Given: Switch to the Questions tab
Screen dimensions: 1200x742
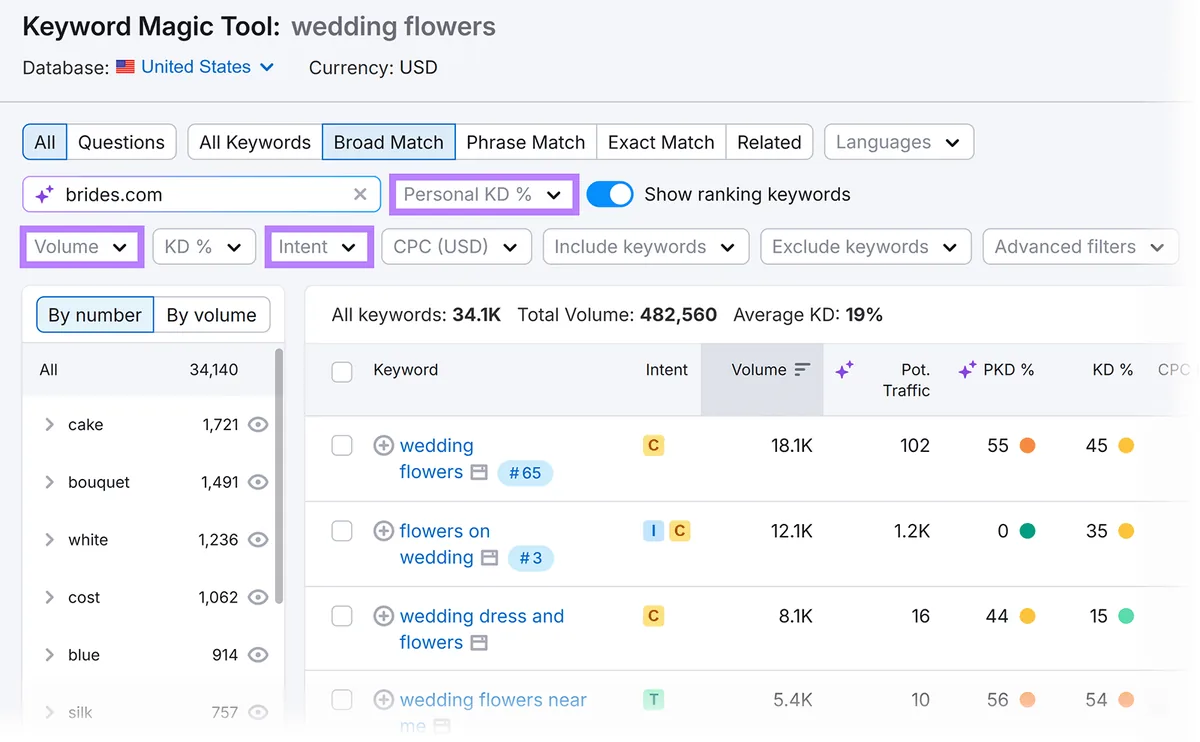Looking at the screenshot, I should pos(122,142).
